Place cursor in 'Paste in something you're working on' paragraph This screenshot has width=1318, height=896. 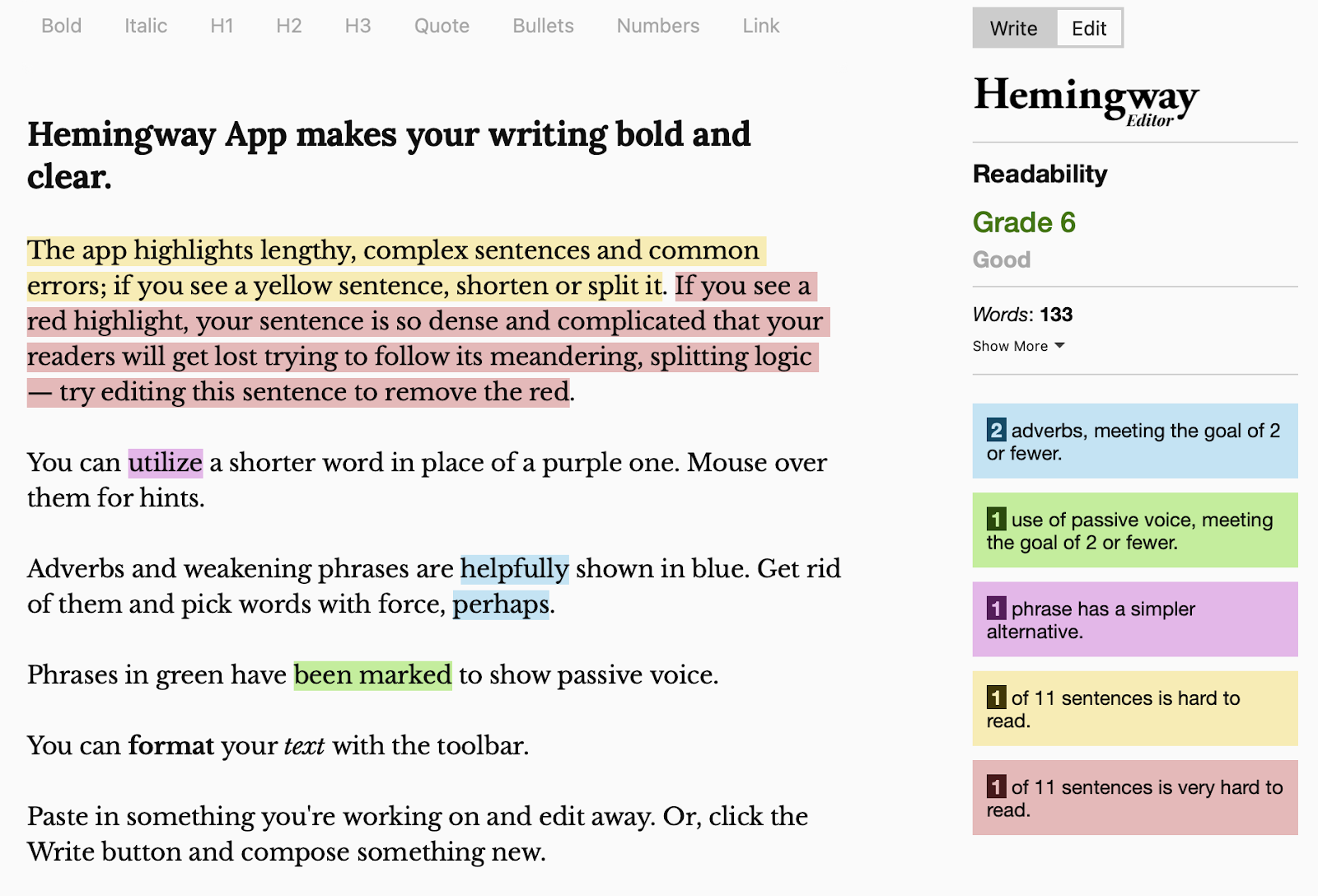point(418,833)
